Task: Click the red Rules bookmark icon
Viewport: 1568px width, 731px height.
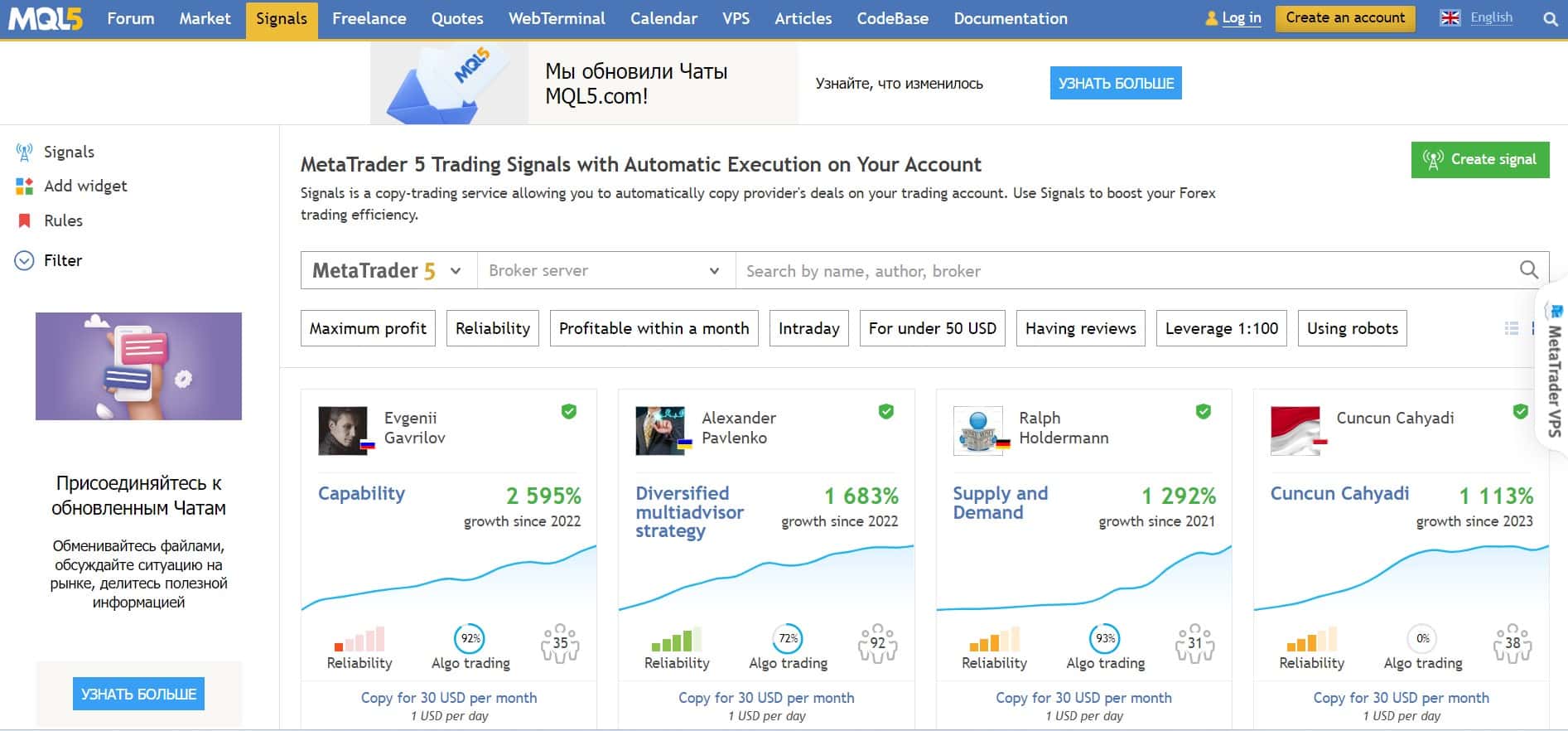Action: (24, 220)
